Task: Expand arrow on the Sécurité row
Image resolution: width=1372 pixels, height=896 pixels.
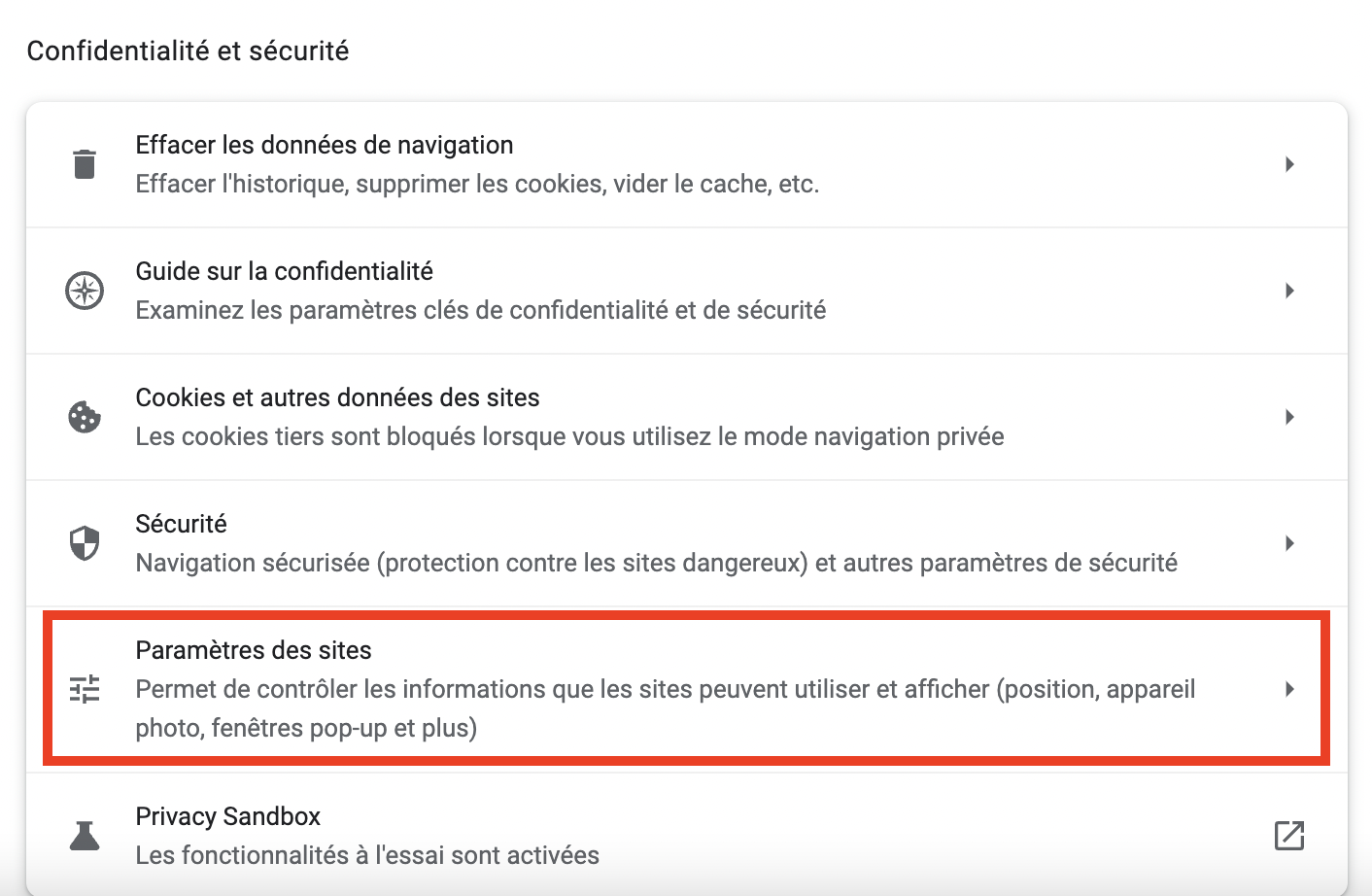Action: pos(1289,543)
